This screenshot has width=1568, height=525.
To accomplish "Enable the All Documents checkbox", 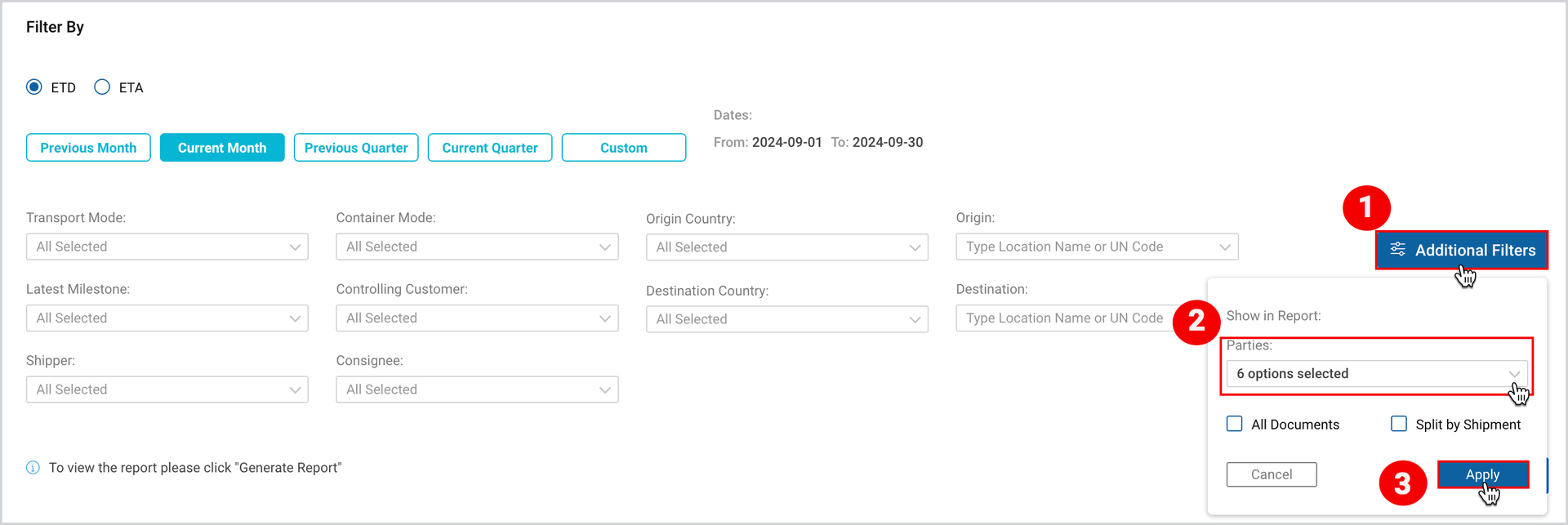I will [1235, 424].
